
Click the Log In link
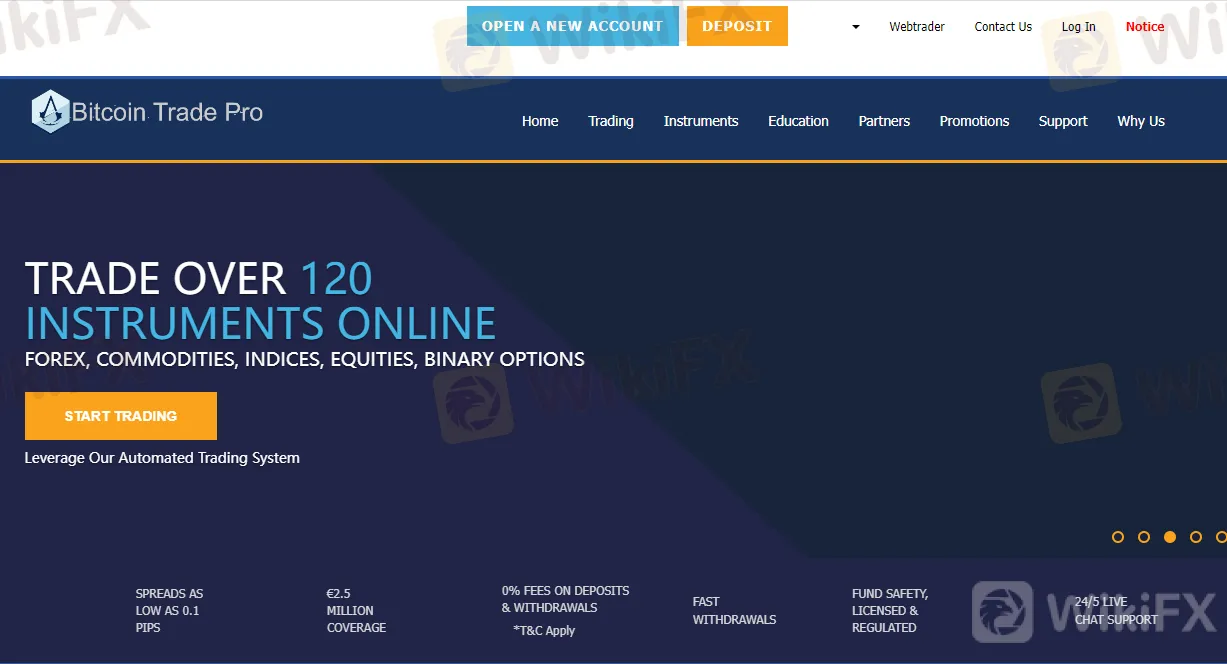pyautogui.click(x=1078, y=27)
